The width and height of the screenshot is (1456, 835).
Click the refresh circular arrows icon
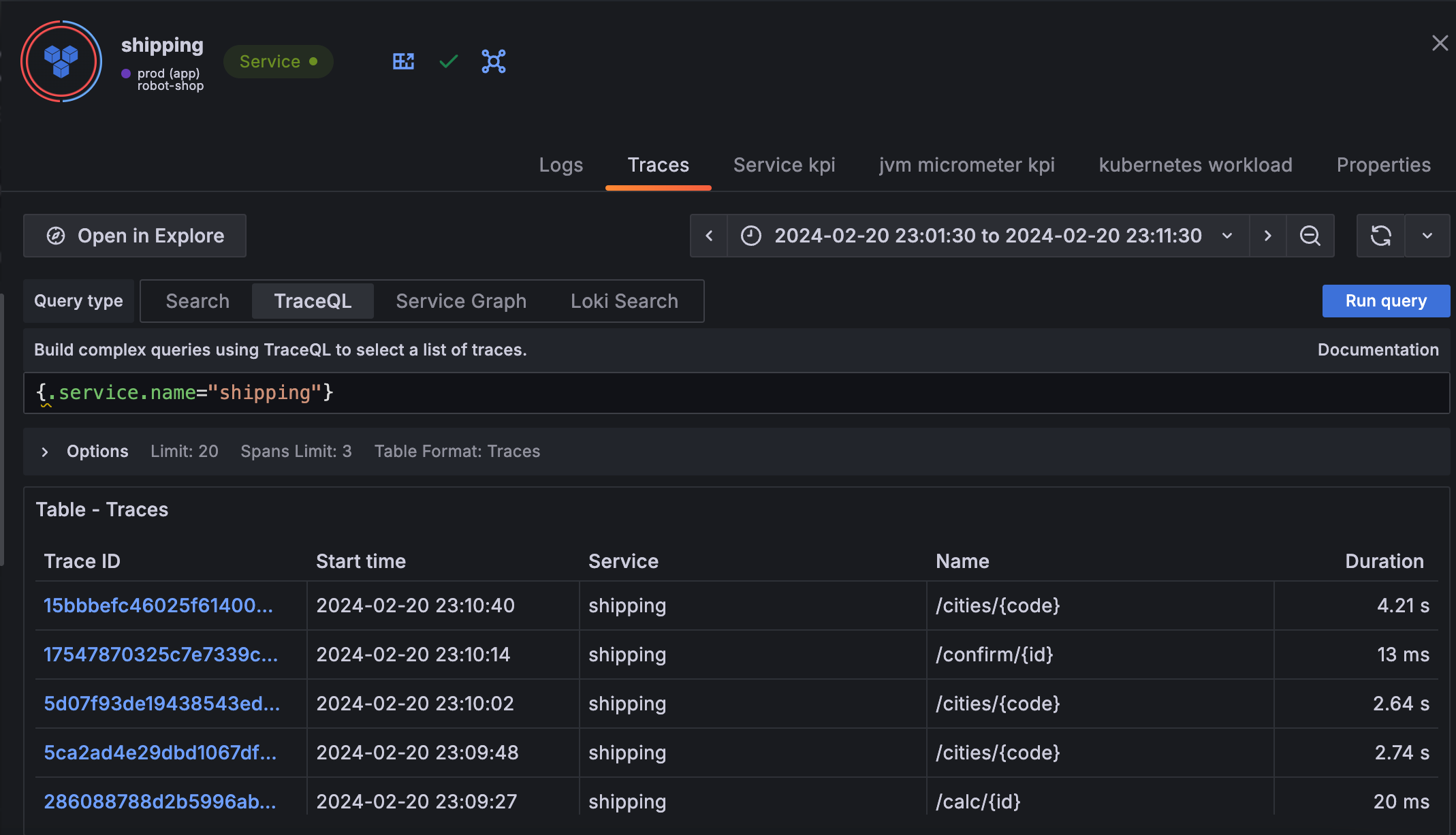coord(1380,236)
